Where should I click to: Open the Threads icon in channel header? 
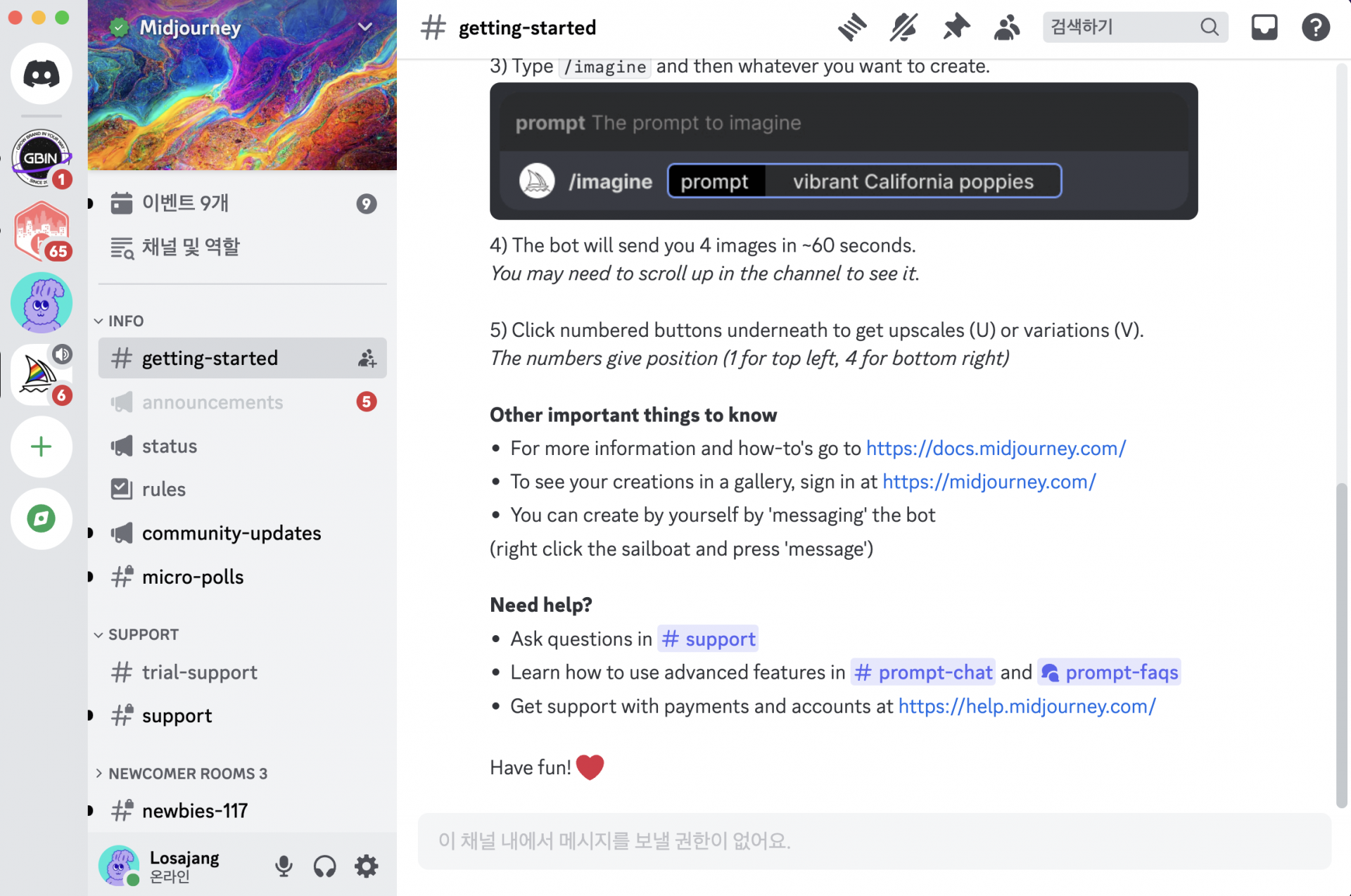coord(852,27)
